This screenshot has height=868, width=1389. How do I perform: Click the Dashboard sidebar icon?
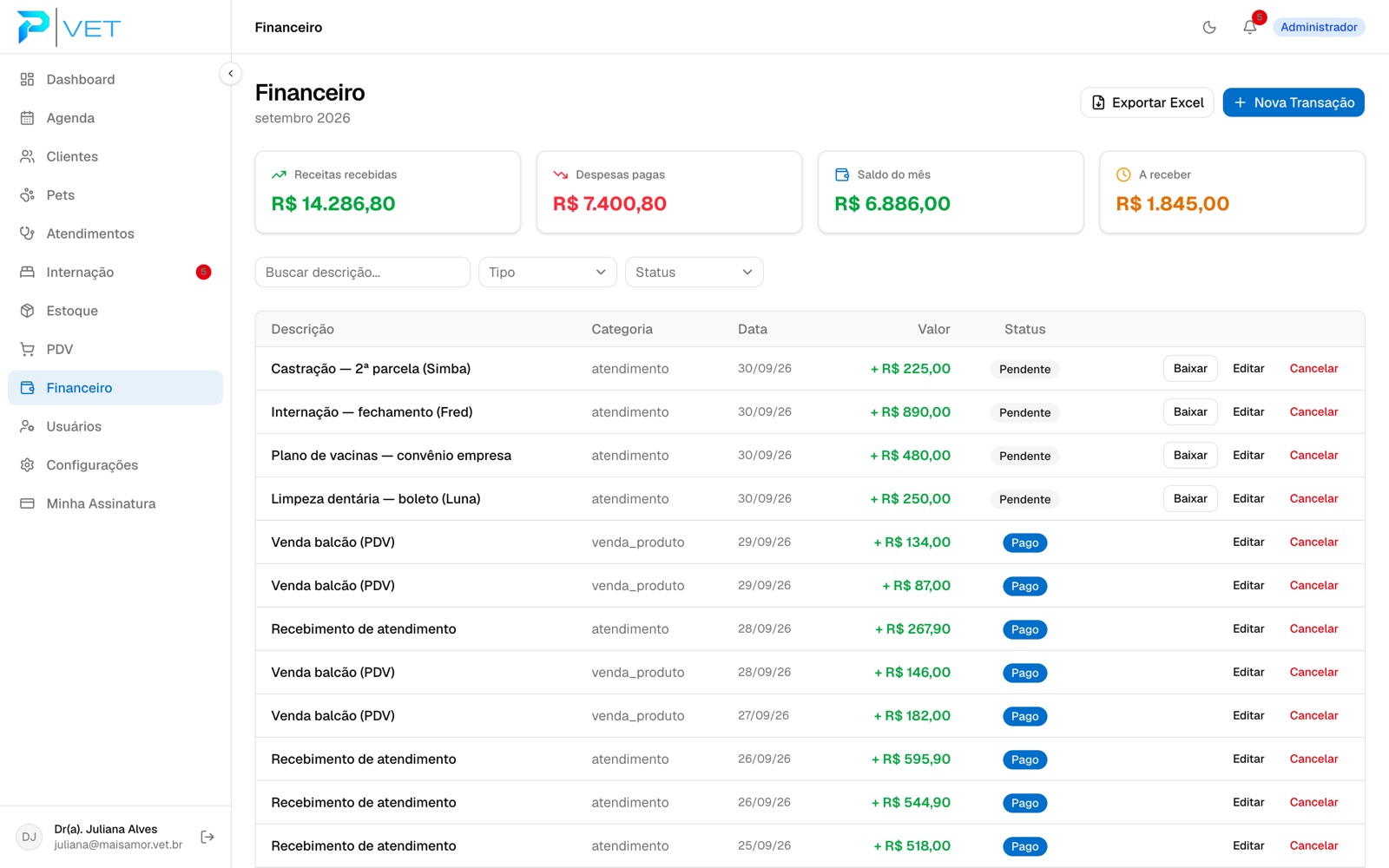pyautogui.click(x=27, y=79)
